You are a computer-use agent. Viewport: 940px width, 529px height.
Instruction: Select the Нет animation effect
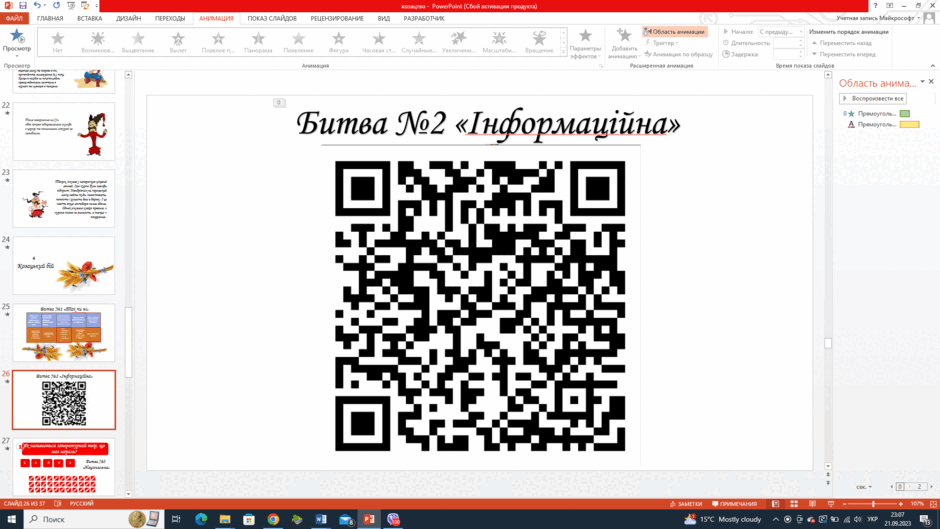[x=58, y=43]
